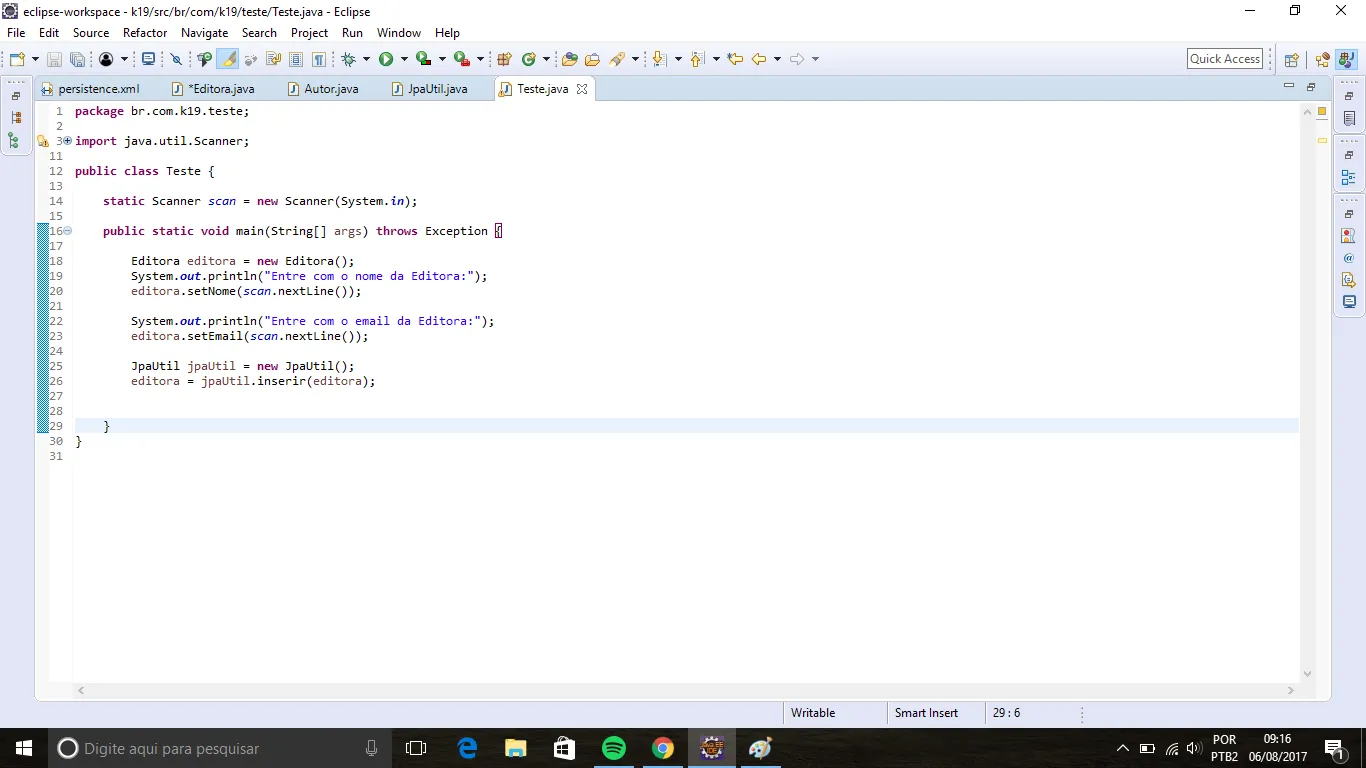1366x768 pixels.
Task: Switch to the JpaUtil.java tab
Action: (437, 89)
